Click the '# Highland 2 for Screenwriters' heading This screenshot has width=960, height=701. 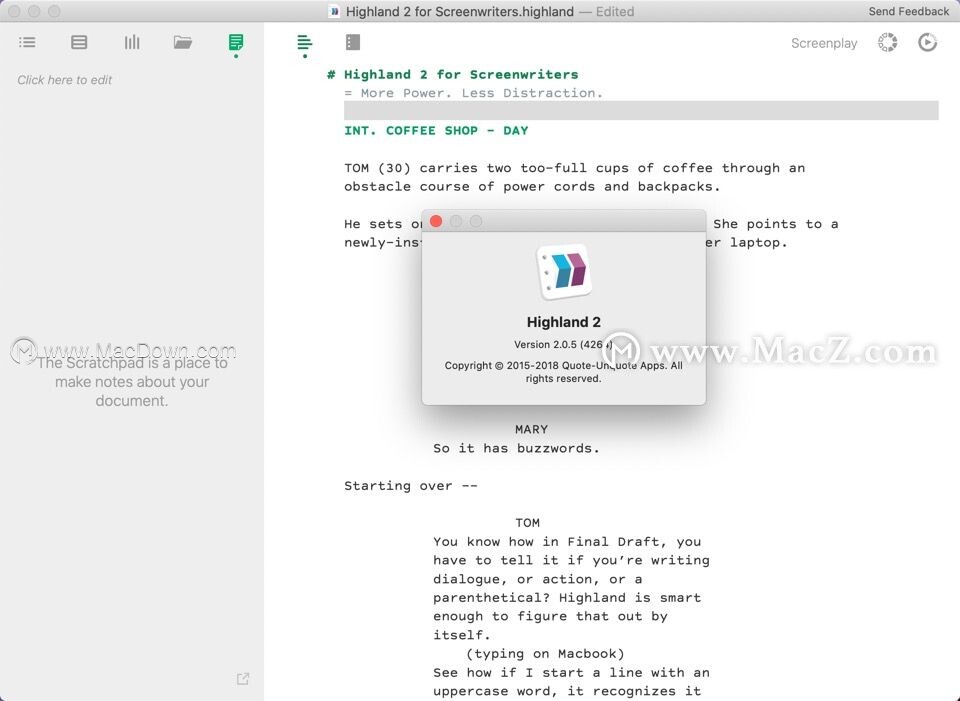click(x=452, y=75)
